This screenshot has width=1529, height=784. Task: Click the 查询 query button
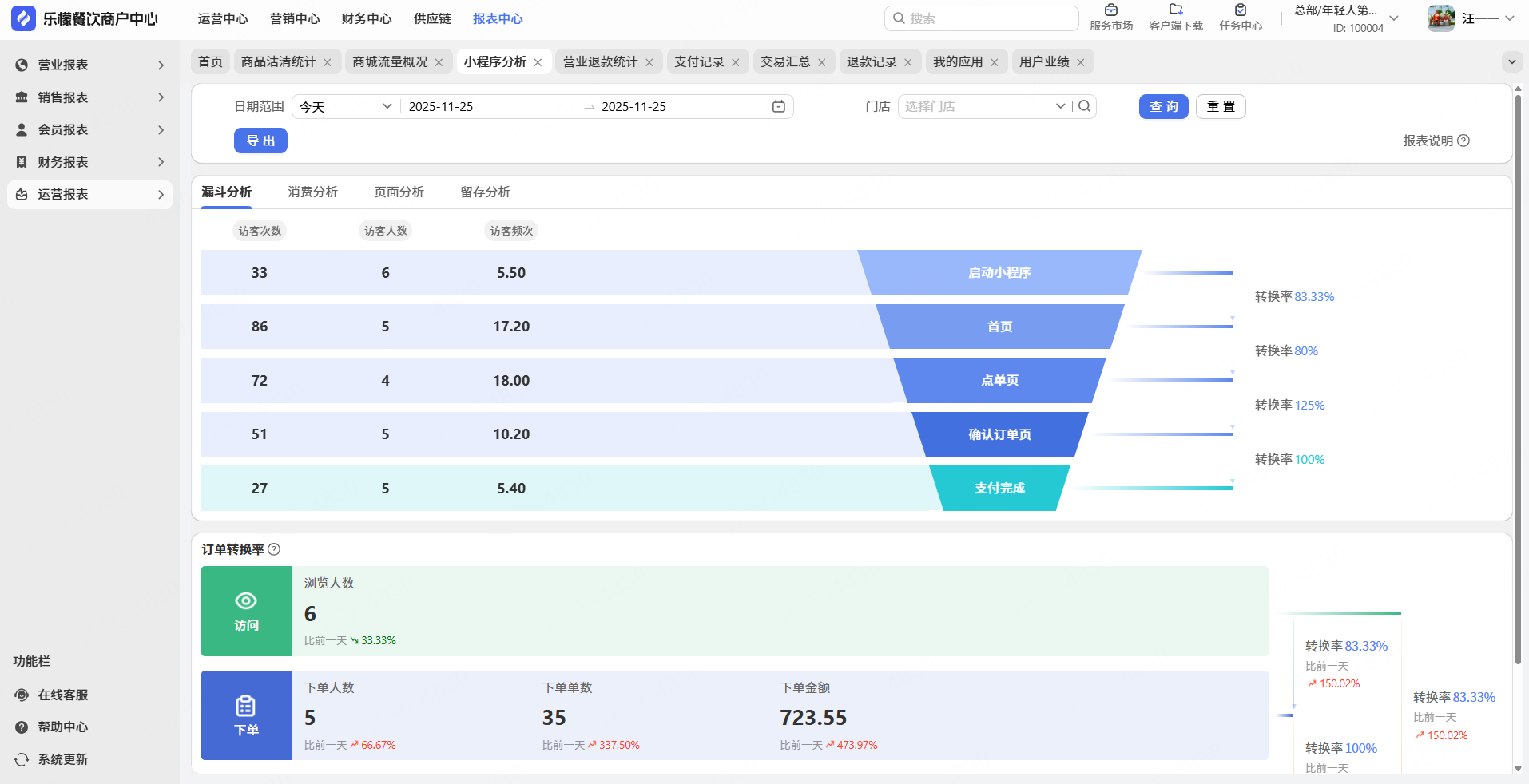coord(1164,106)
